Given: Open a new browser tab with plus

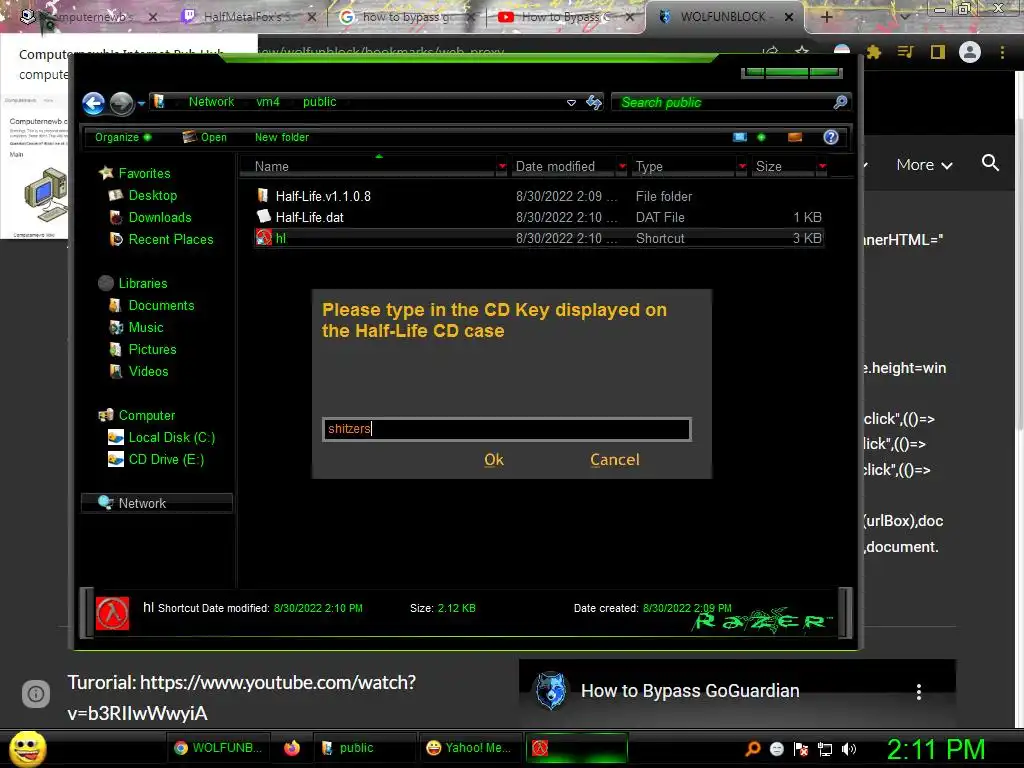Looking at the screenshot, I should click(x=826, y=17).
